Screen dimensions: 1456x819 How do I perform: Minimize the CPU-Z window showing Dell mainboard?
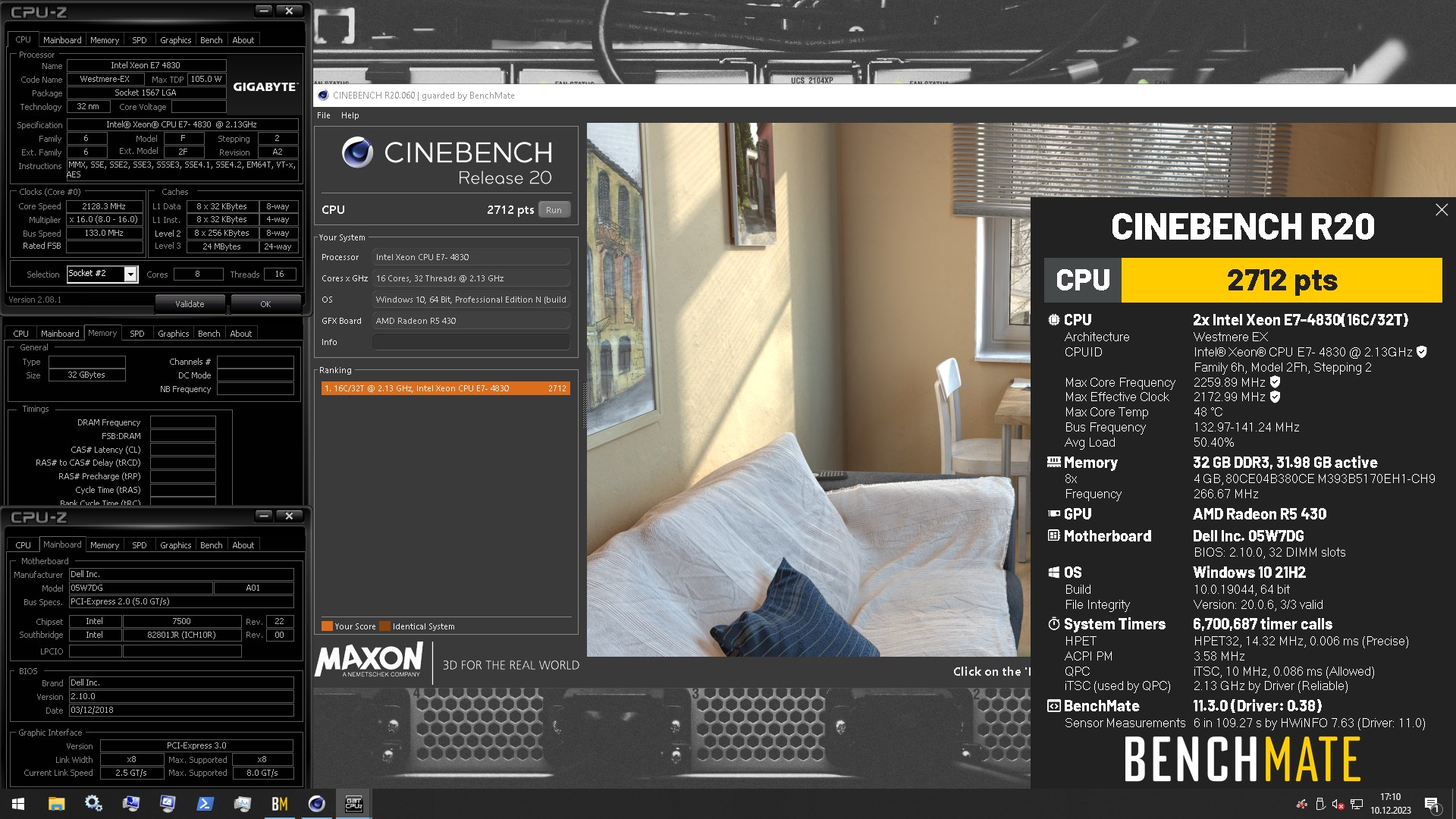point(263,516)
